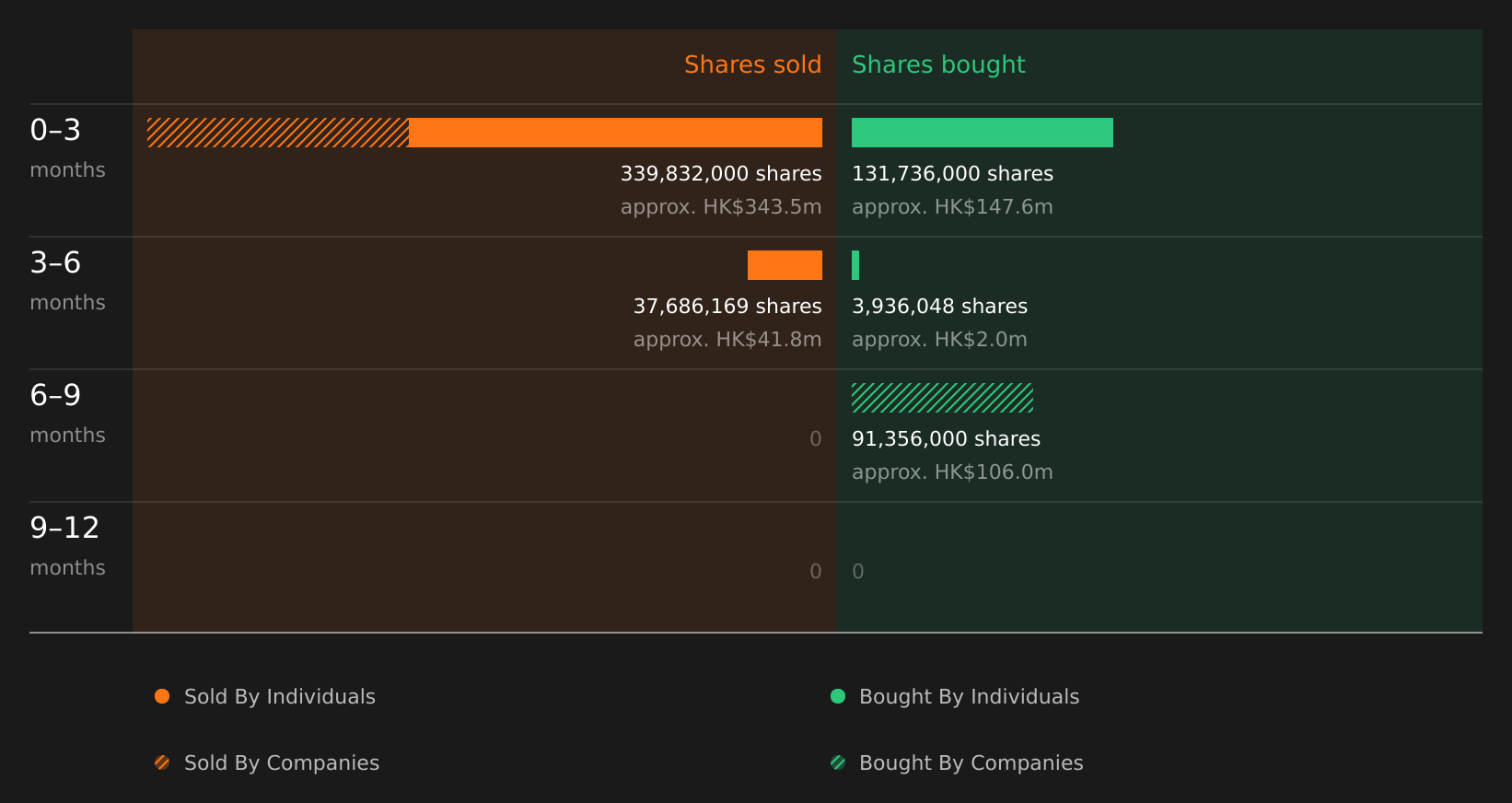Select the Bought By Companies legend label
Screen dimensions: 1512x803
click(x=971, y=763)
